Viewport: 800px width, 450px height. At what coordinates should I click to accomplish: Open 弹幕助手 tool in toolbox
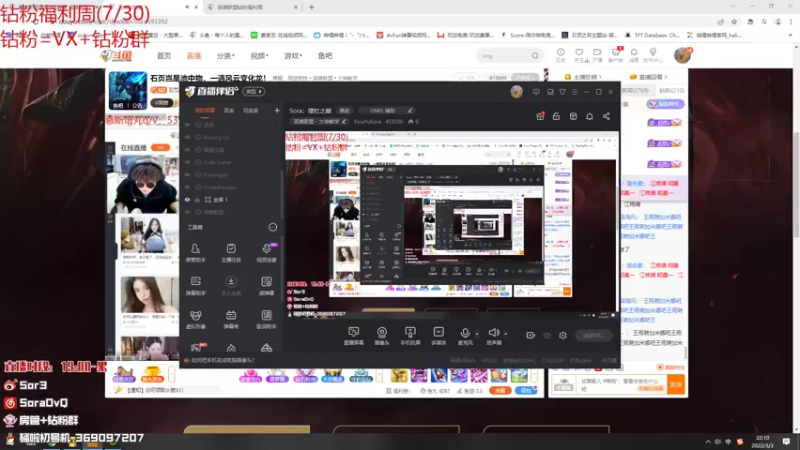coord(195,286)
